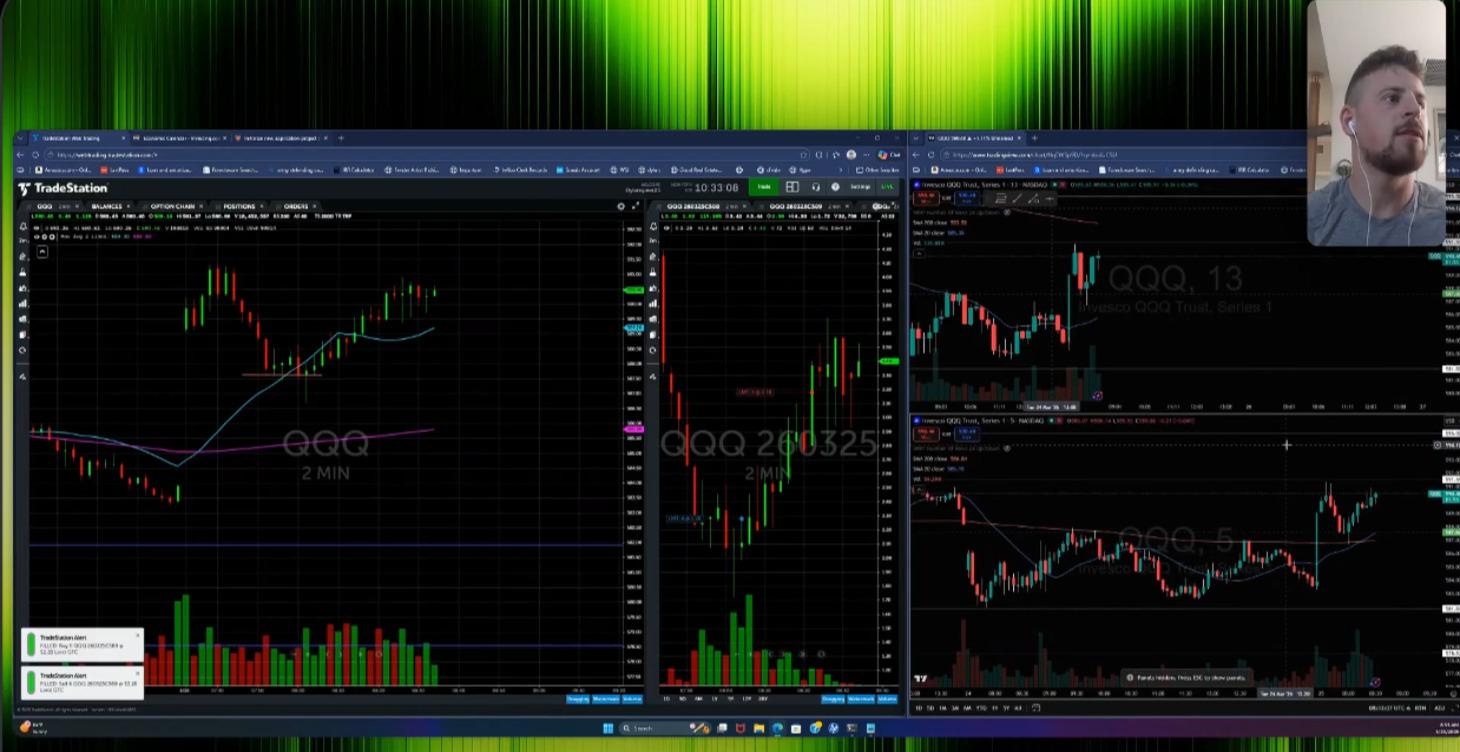Collapse the QQQ chart indicator legend
This screenshot has height=752, width=1460.
[x=42, y=251]
